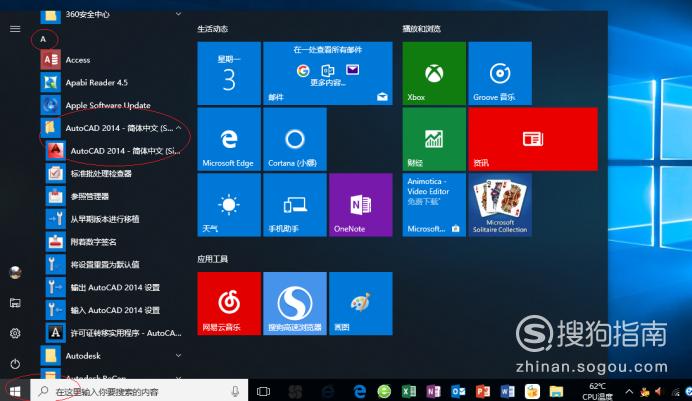Select the 应用工具 tile group header
The width and height of the screenshot is (692, 401).
coord(212,259)
